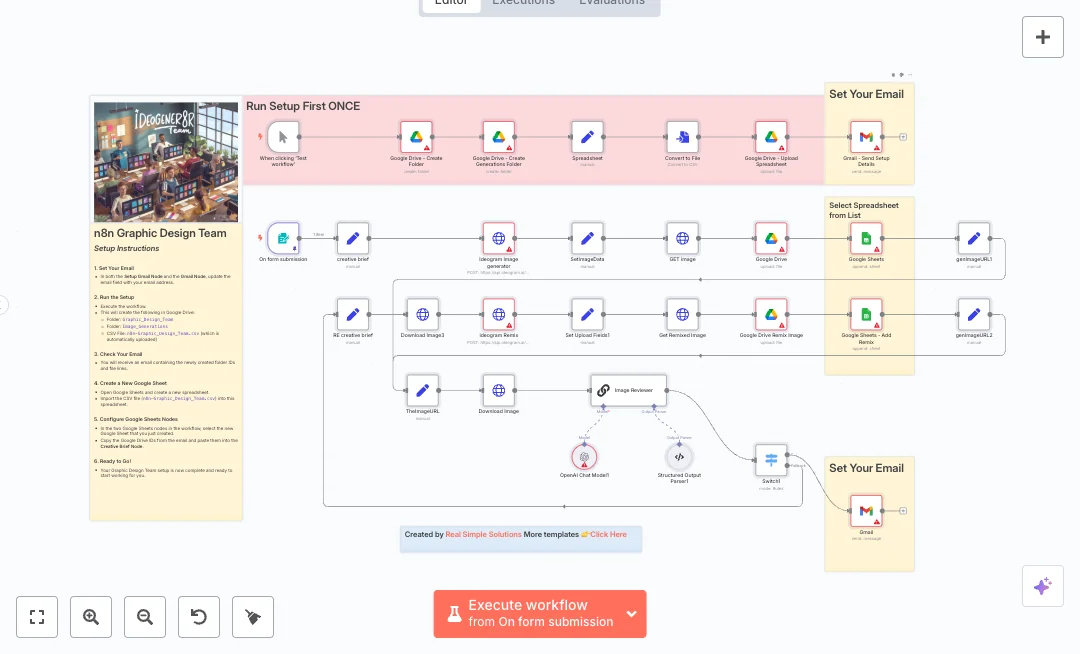Open the AI assistant sparkle button
This screenshot has width=1080, height=654.
[1042, 586]
